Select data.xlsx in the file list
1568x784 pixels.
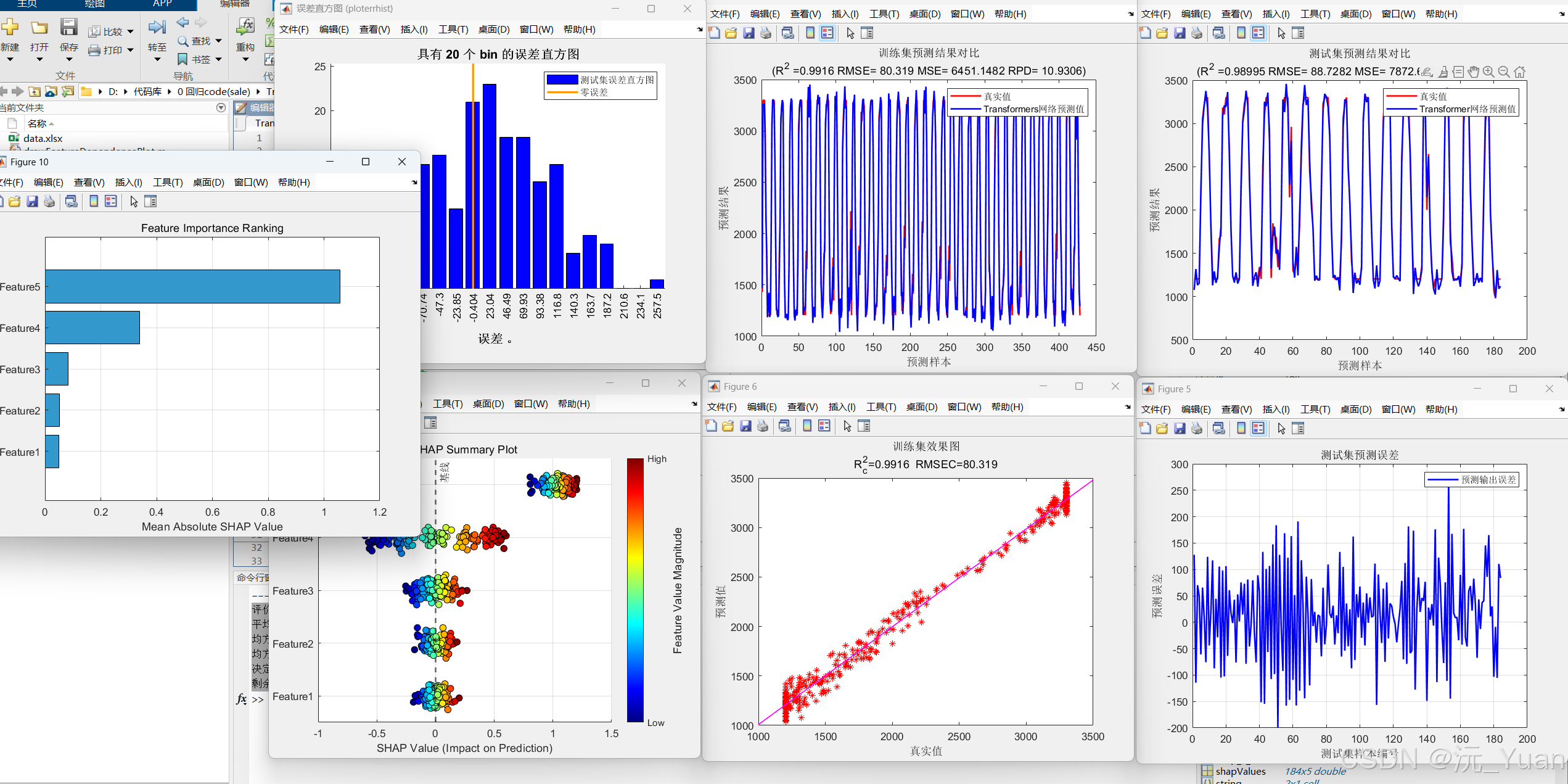(43, 139)
